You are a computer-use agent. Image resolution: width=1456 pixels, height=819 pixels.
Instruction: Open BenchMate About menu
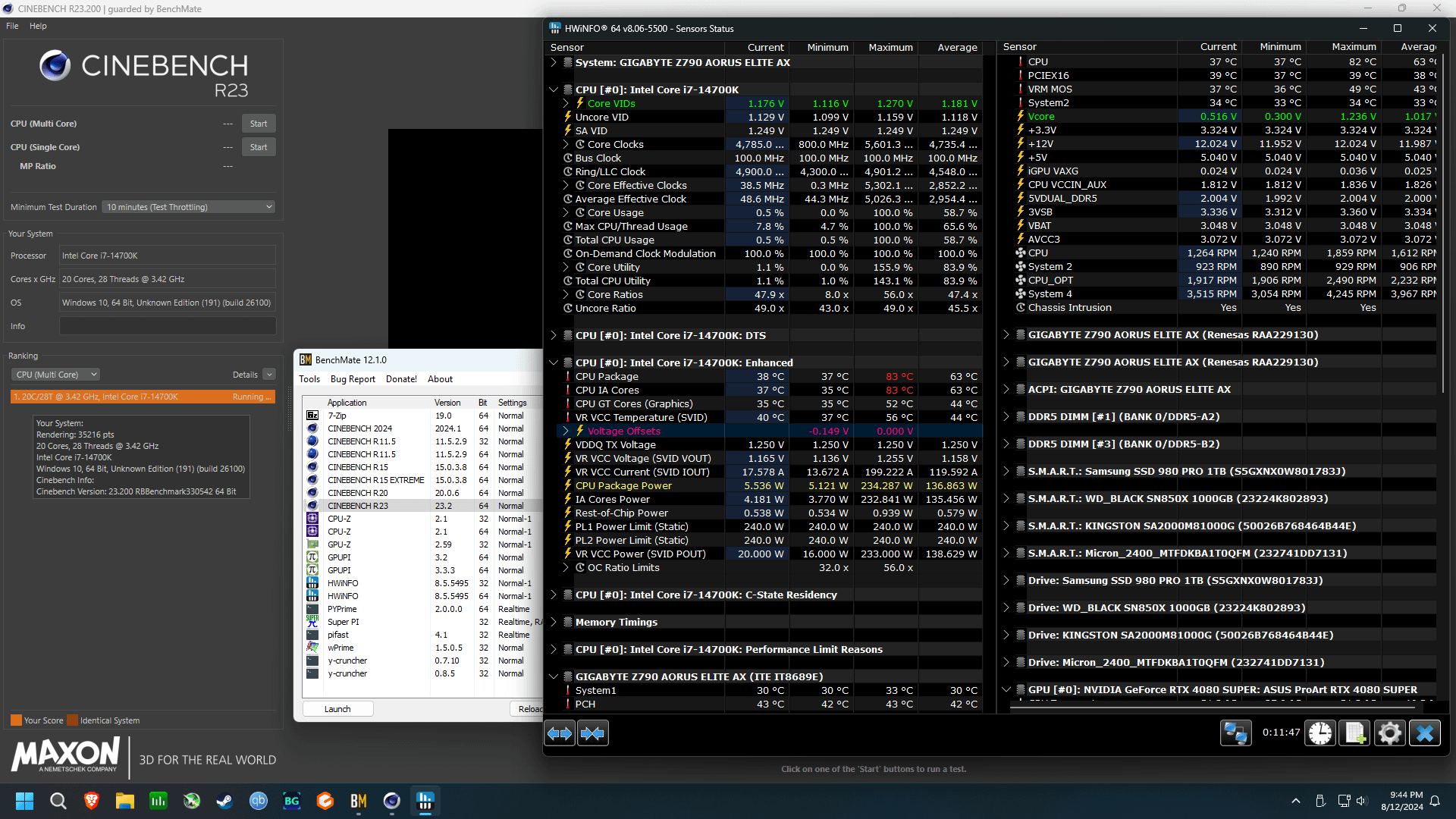440,379
